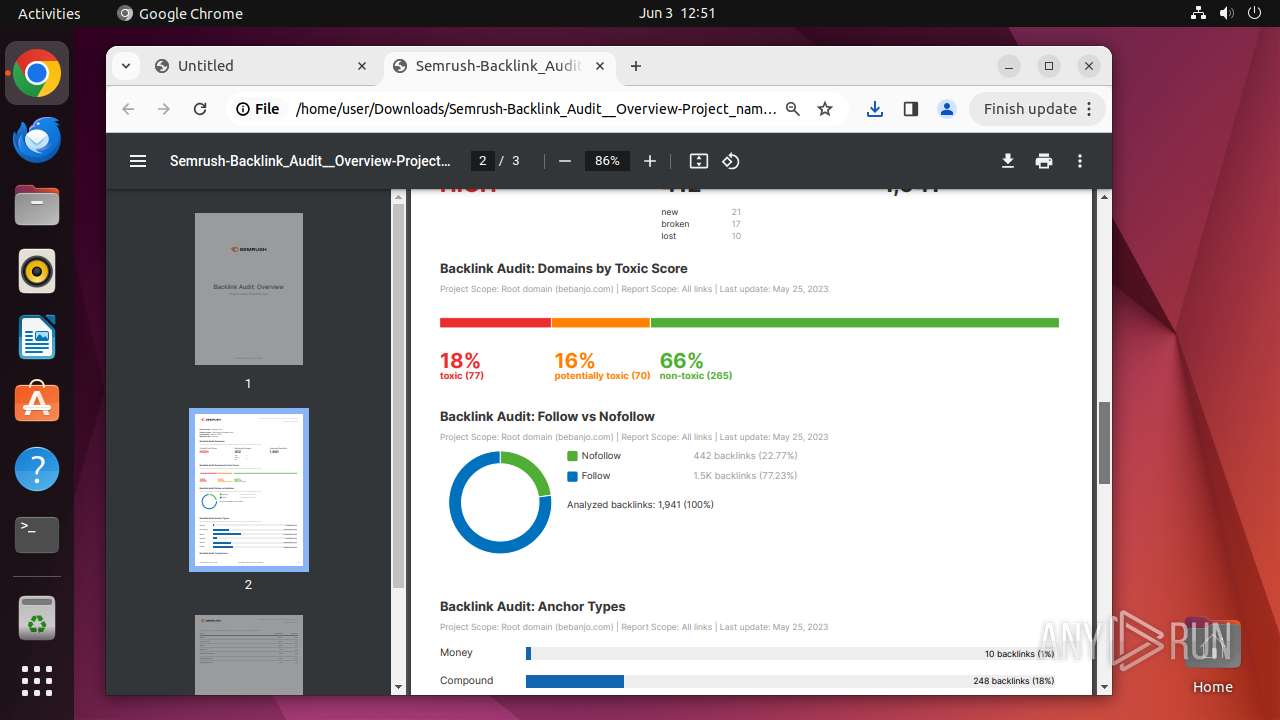Open Terminal from the dock

pos(37,535)
